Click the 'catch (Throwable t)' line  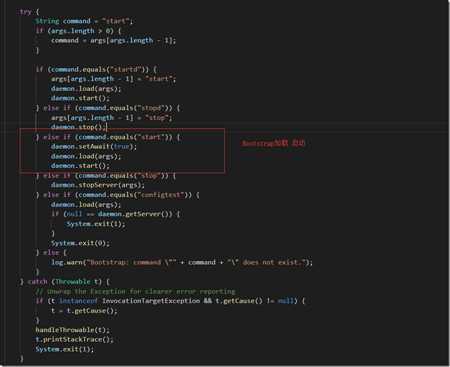pos(65,282)
